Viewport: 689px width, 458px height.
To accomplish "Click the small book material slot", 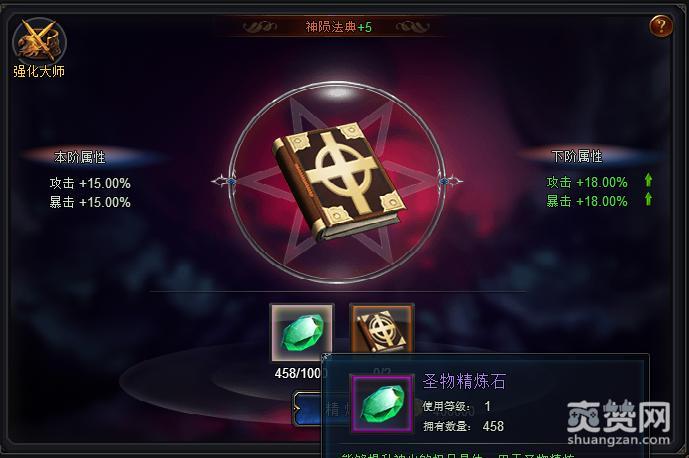I will [381, 331].
